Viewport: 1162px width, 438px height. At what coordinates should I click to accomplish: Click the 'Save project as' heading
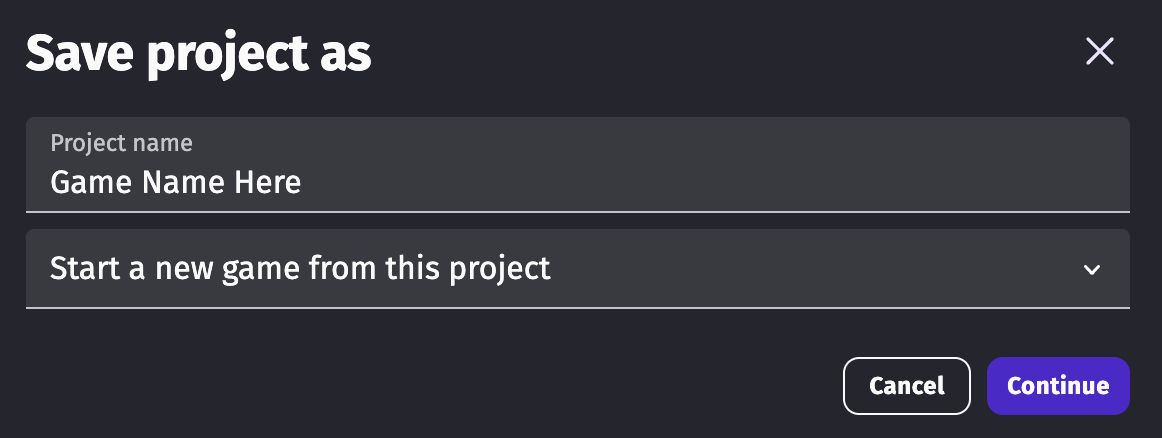point(198,54)
